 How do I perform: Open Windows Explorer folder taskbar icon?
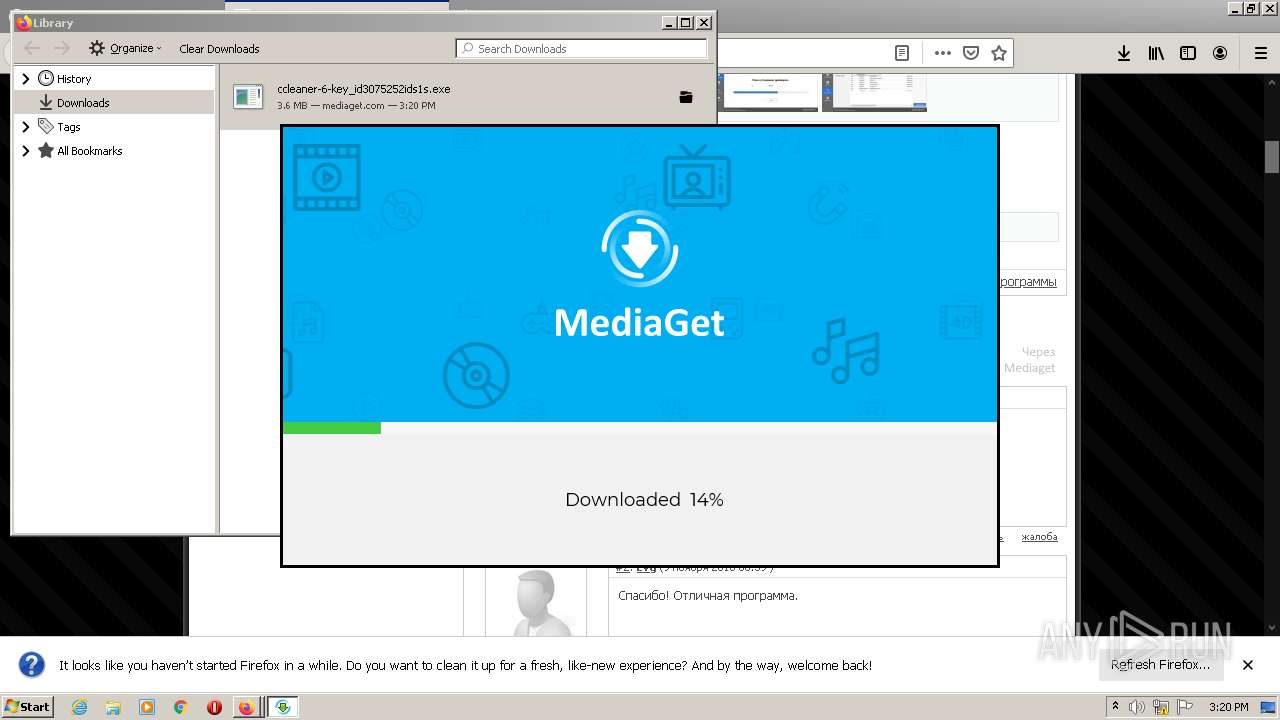coord(113,707)
